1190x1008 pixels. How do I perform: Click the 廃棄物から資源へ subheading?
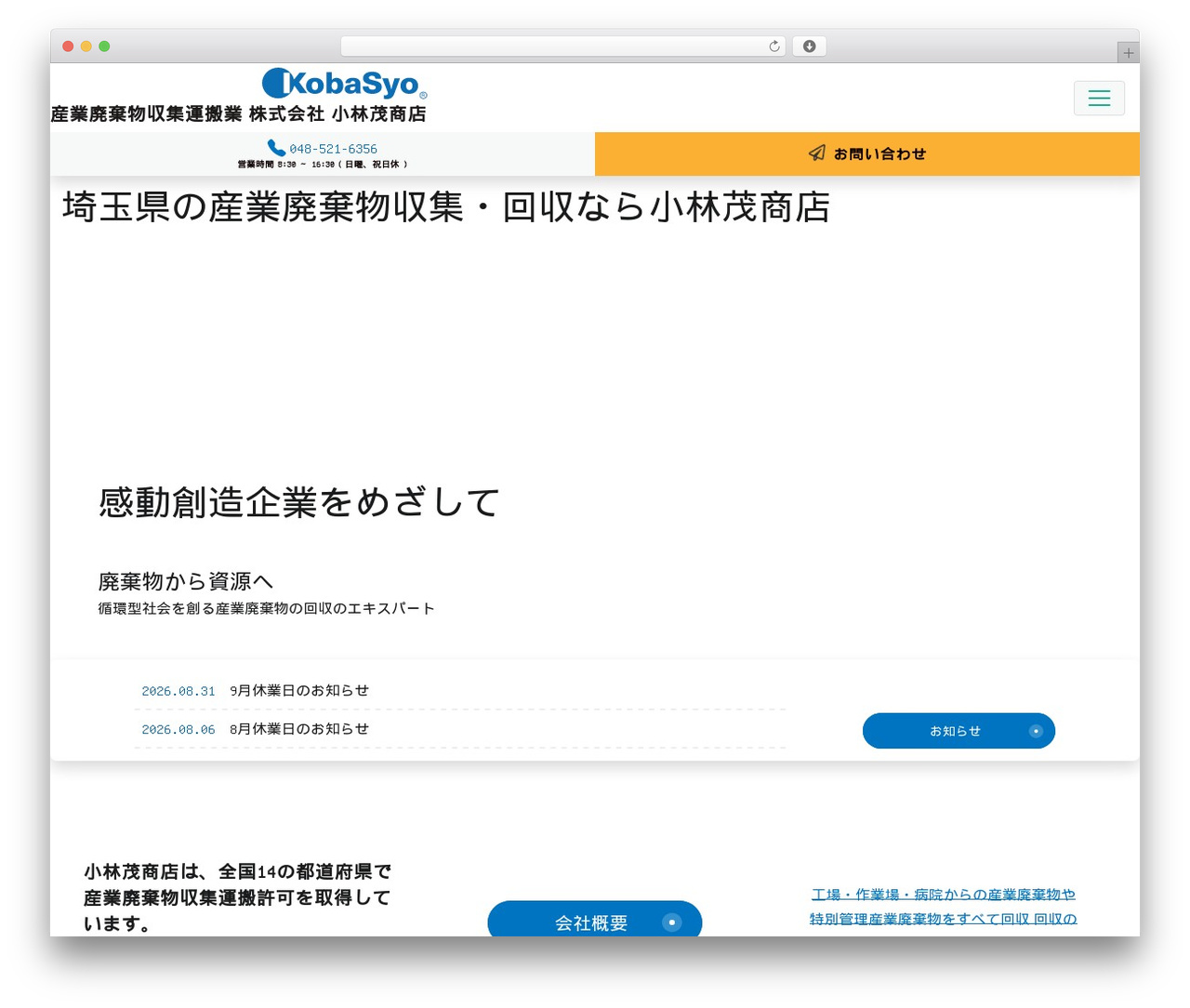coord(186,581)
